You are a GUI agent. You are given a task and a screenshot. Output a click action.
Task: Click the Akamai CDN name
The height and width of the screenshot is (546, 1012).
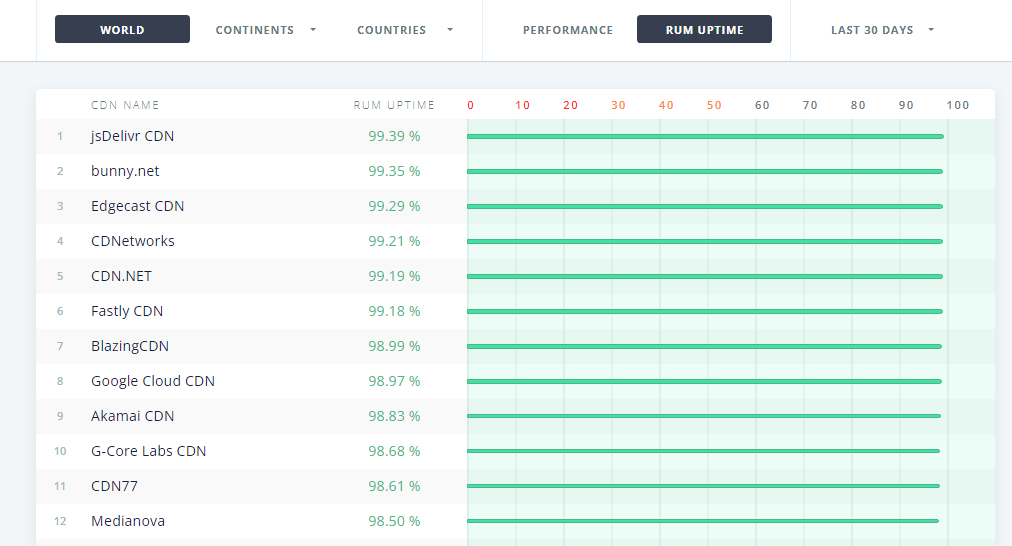tap(132, 416)
